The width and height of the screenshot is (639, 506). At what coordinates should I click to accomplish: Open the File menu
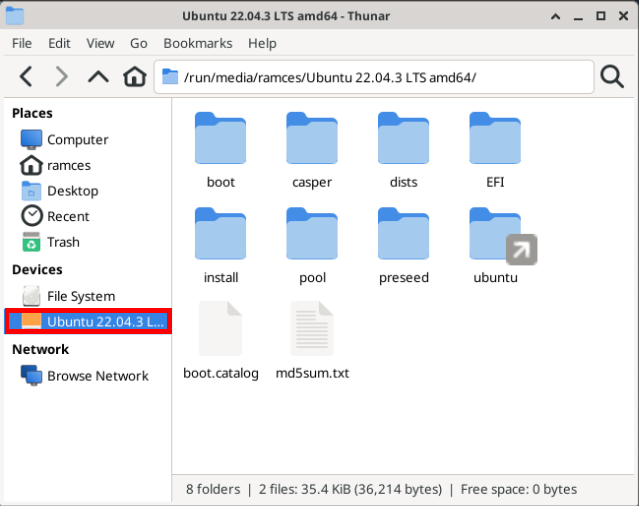point(22,43)
